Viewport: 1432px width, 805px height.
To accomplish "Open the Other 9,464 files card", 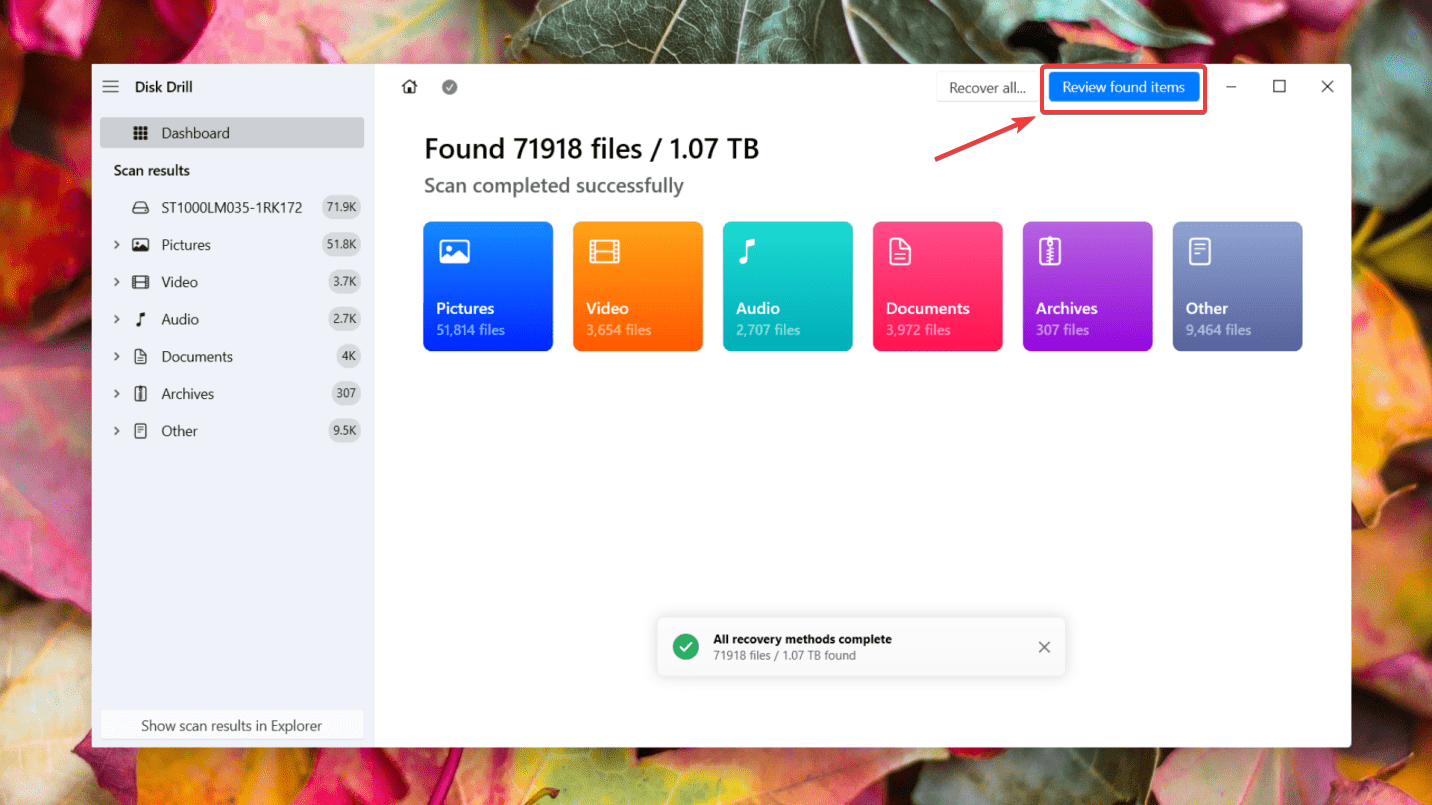I will (1238, 286).
